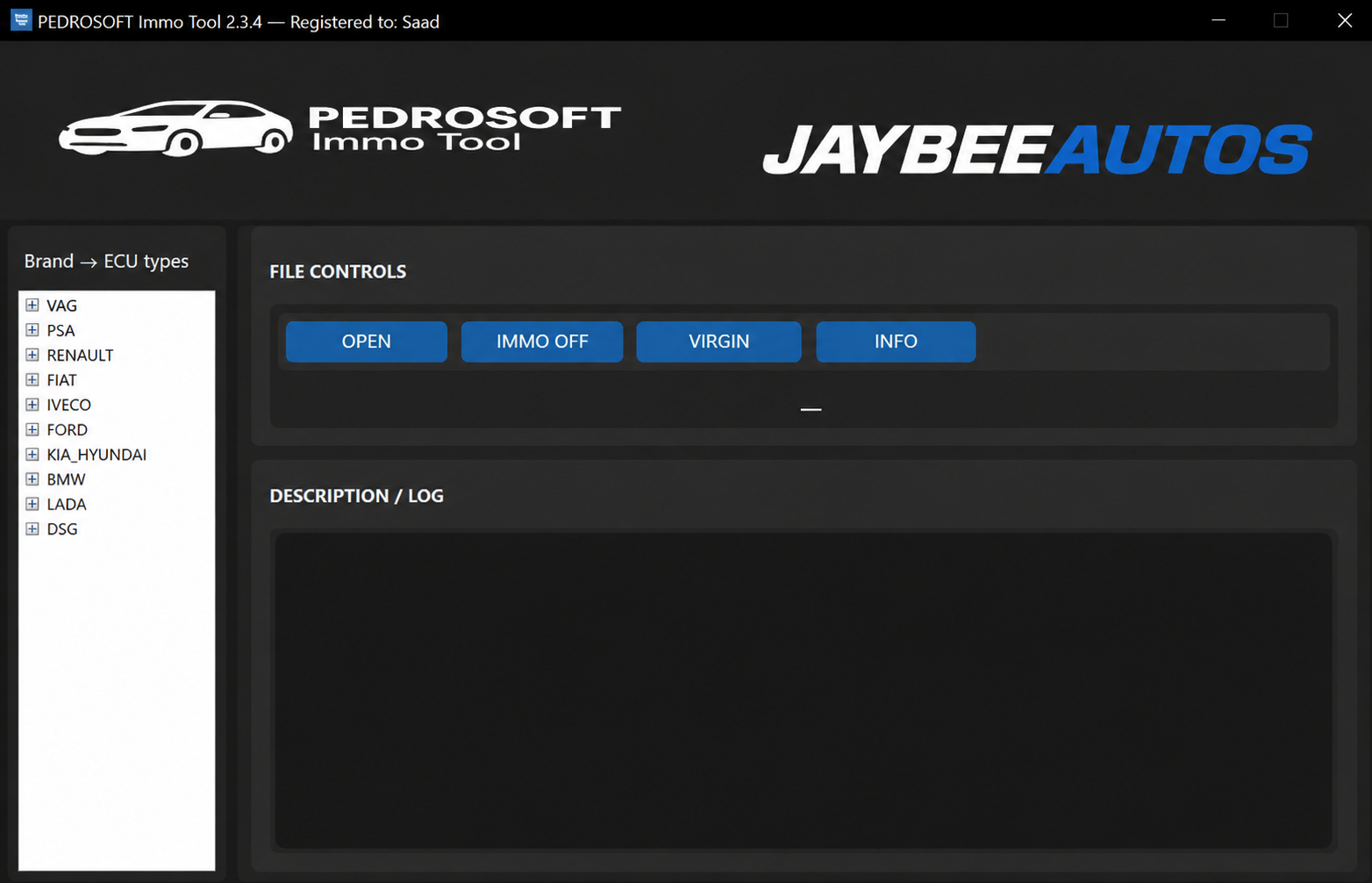The width and height of the screenshot is (1372, 883).
Task: Click the app icon in title bar
Action: (x=20, y=20)
